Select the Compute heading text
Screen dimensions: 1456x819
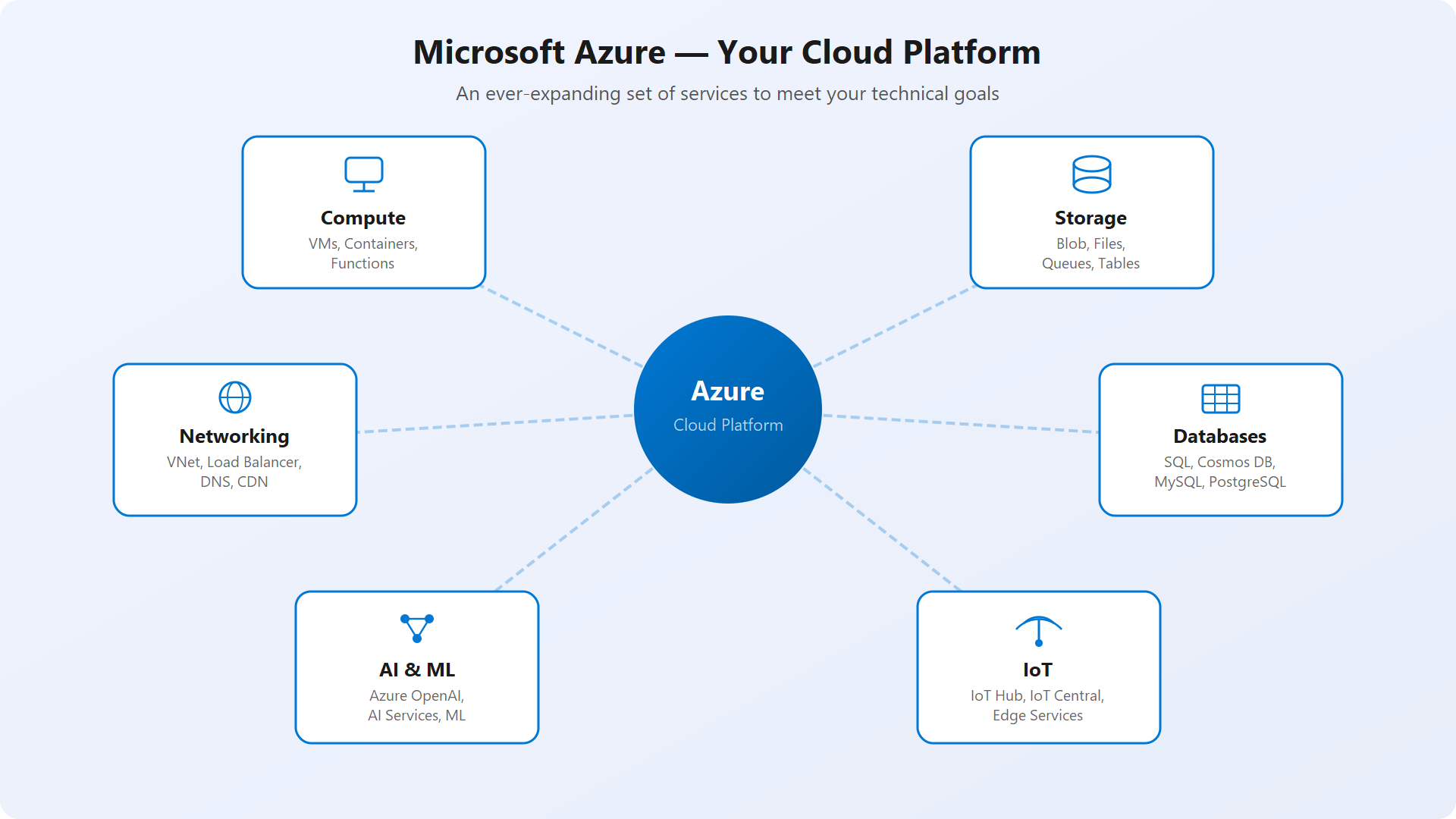pyautogui.click(x=363, y=218)
